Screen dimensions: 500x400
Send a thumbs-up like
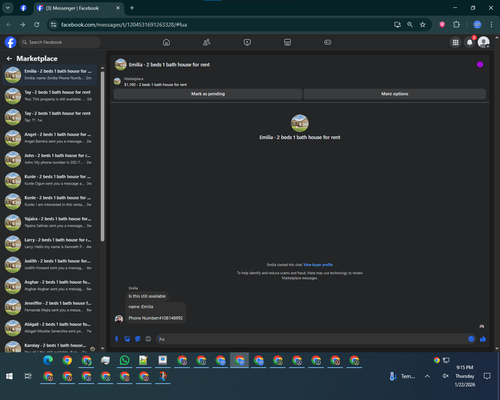[x=483, y=339]
